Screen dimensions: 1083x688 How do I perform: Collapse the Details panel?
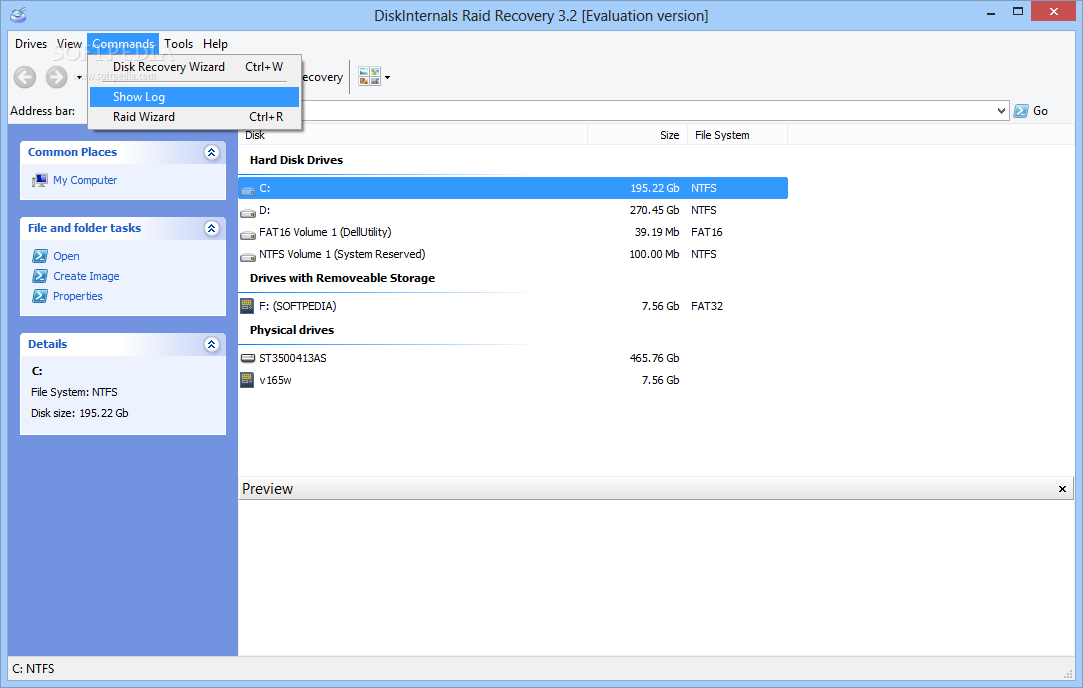(x=212, y=344)
